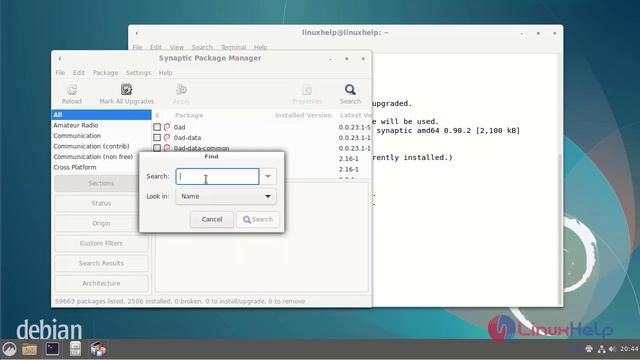This screenshot has height=360, width=640.
Task: Click the Mark All Upgrades icon
Action: 127,89
